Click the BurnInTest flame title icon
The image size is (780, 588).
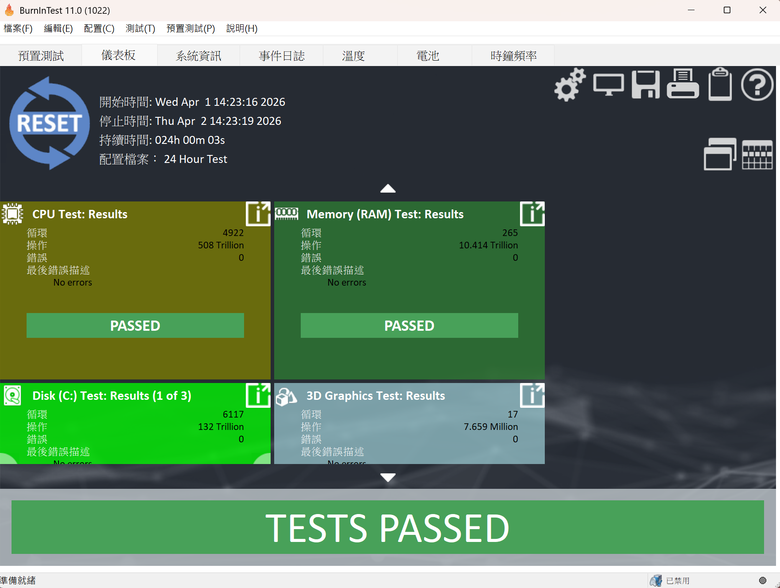[x=9, y=9]
